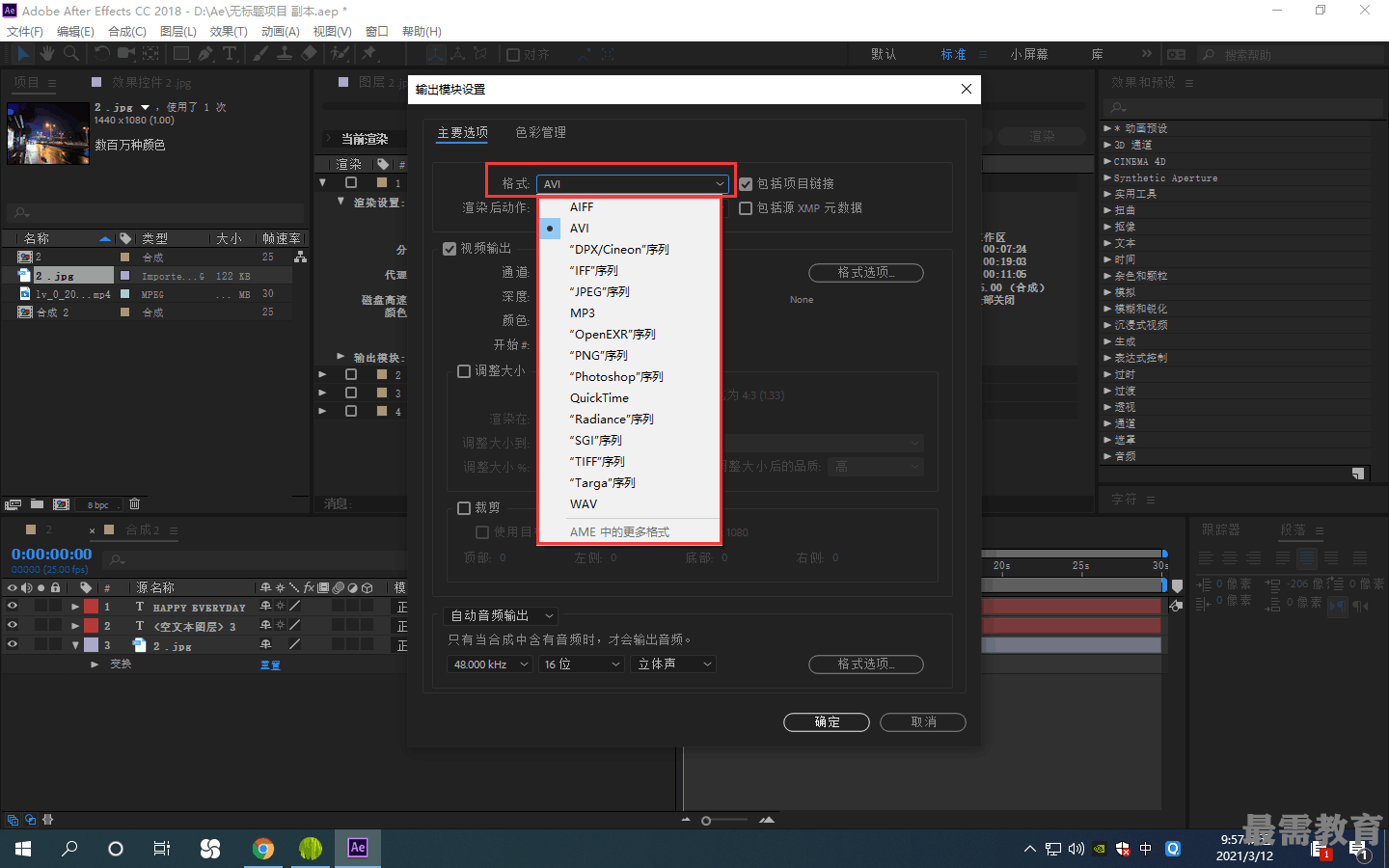The height and width of the screenshot is (868, 1389).
Task: Open the 合成(C) menu
Action: pos(127,32)
